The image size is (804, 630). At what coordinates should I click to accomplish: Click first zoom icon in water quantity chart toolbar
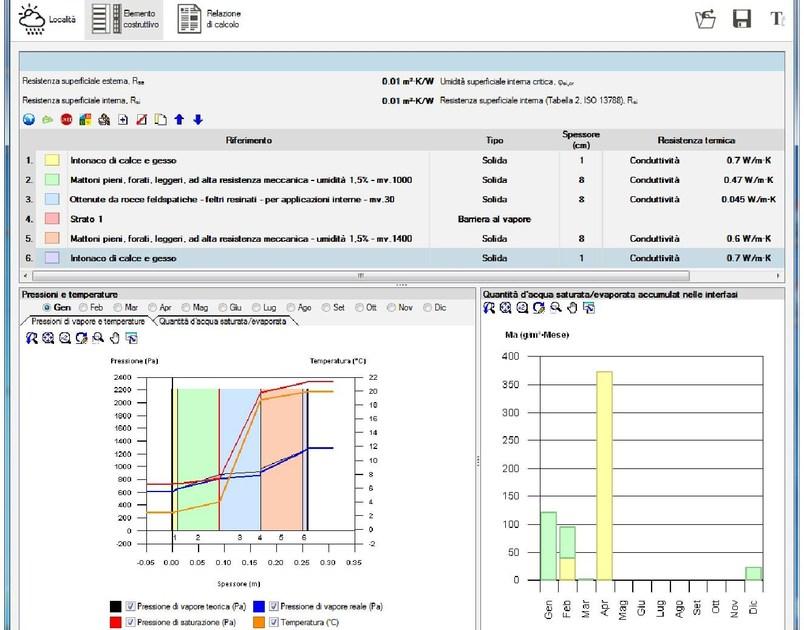[x=489, y=308]
